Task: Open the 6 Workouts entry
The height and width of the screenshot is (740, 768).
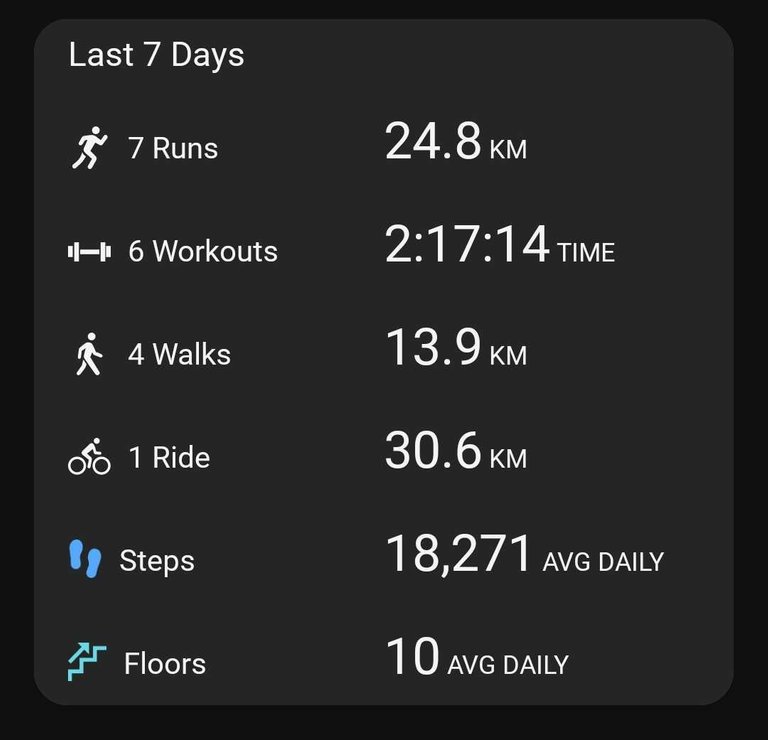Action: [x=203, y=251]
